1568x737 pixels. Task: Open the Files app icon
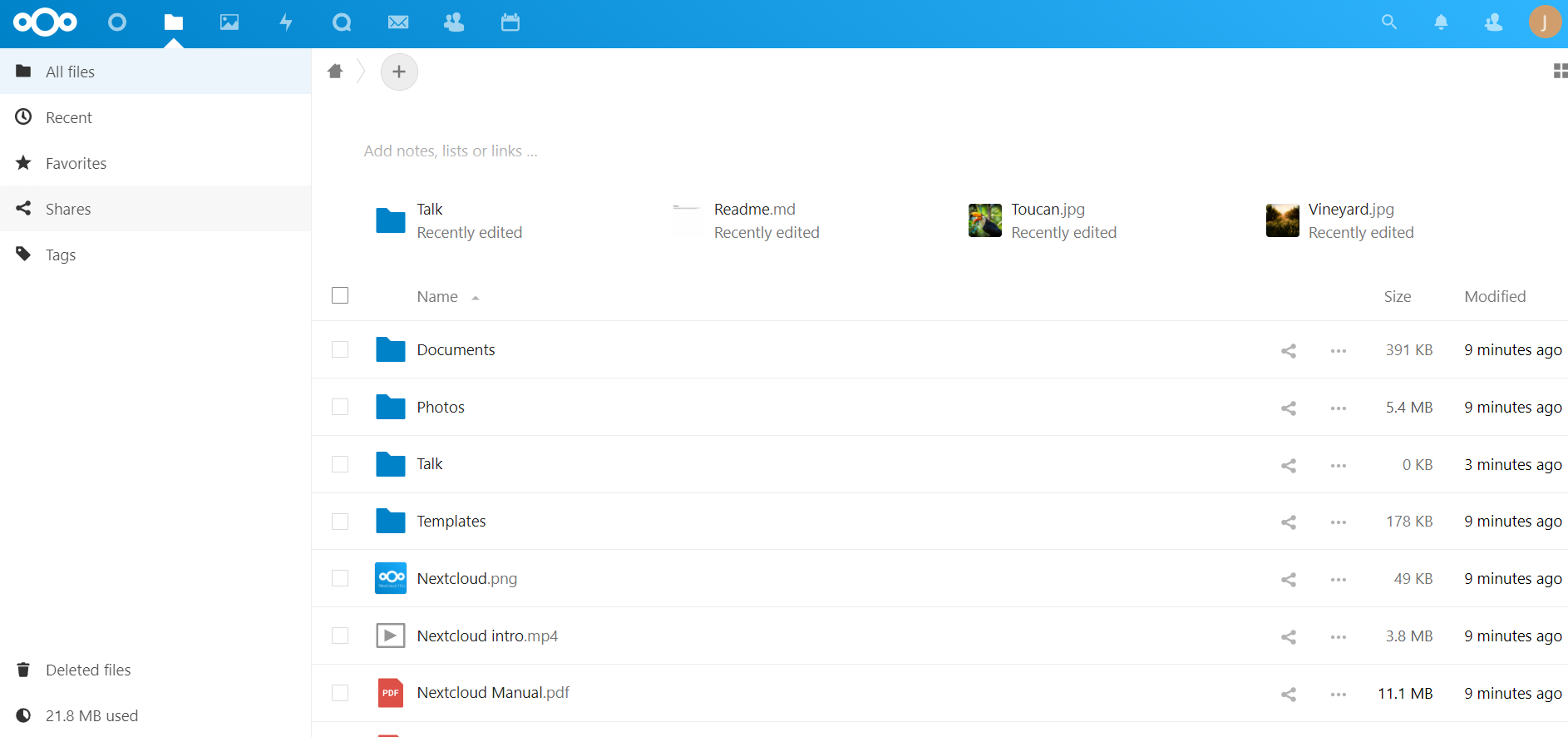point(173,22)
